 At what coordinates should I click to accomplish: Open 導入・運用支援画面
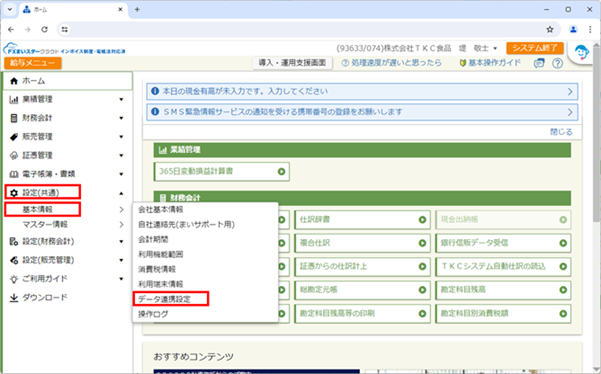click(292, 63)
